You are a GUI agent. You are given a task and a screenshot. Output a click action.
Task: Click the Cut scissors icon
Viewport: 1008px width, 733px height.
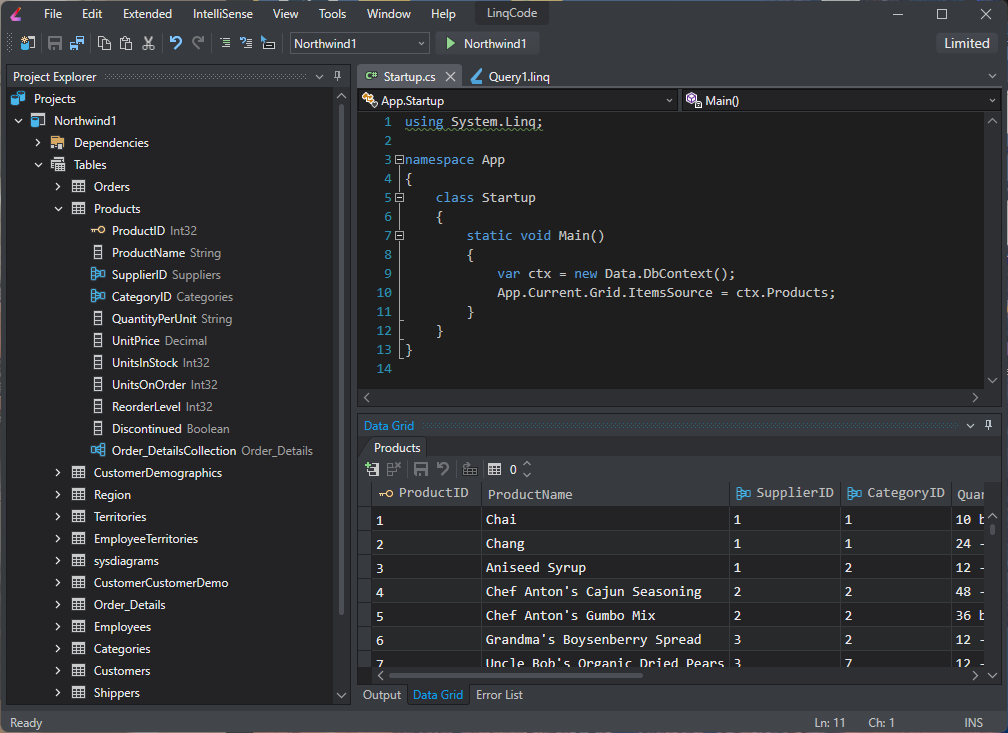pos(148,43)
